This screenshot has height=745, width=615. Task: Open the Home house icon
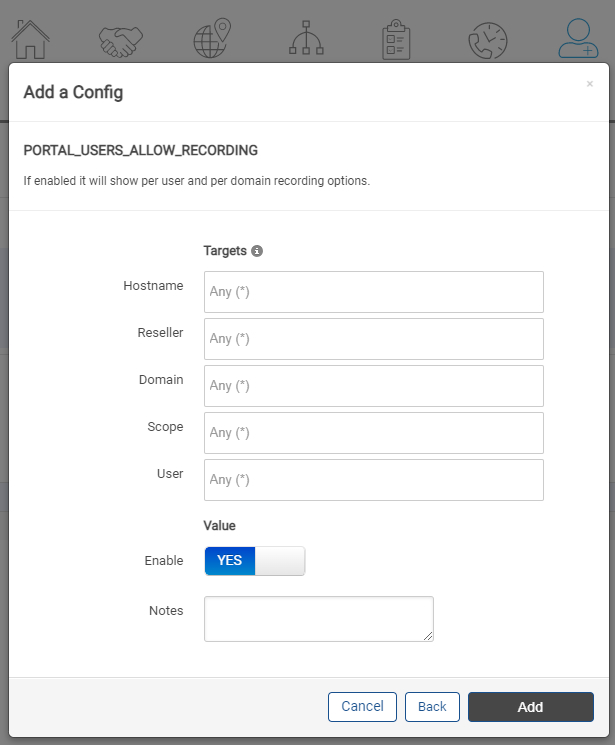[30, 39]
